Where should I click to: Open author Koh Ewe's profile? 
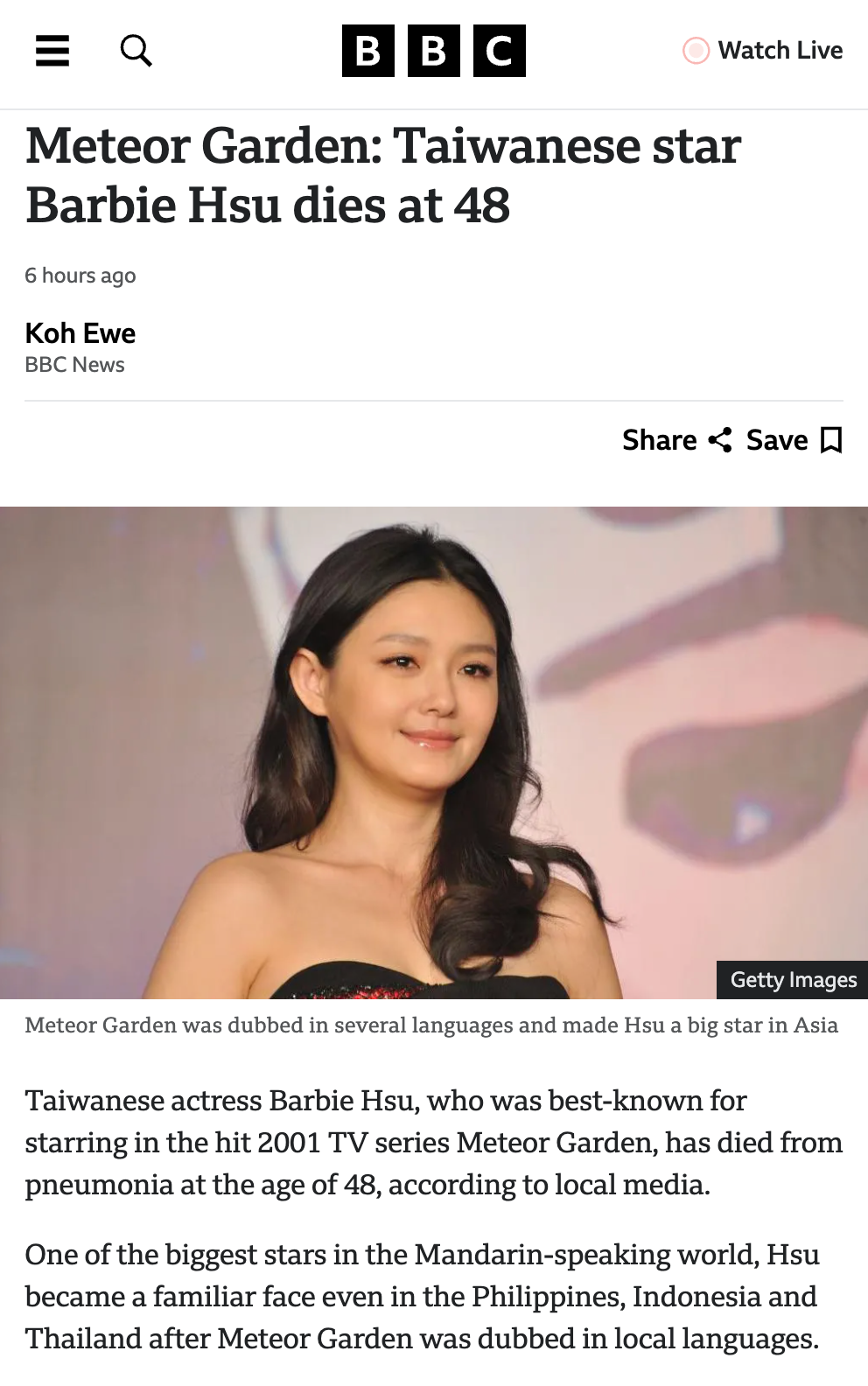[80, 333]
